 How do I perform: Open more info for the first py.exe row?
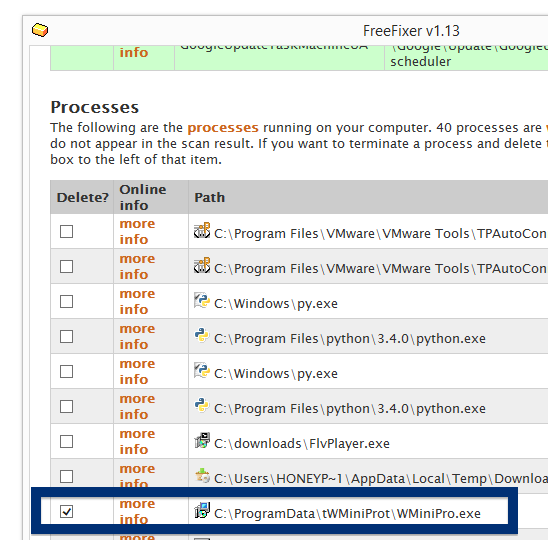pos(137,301)
